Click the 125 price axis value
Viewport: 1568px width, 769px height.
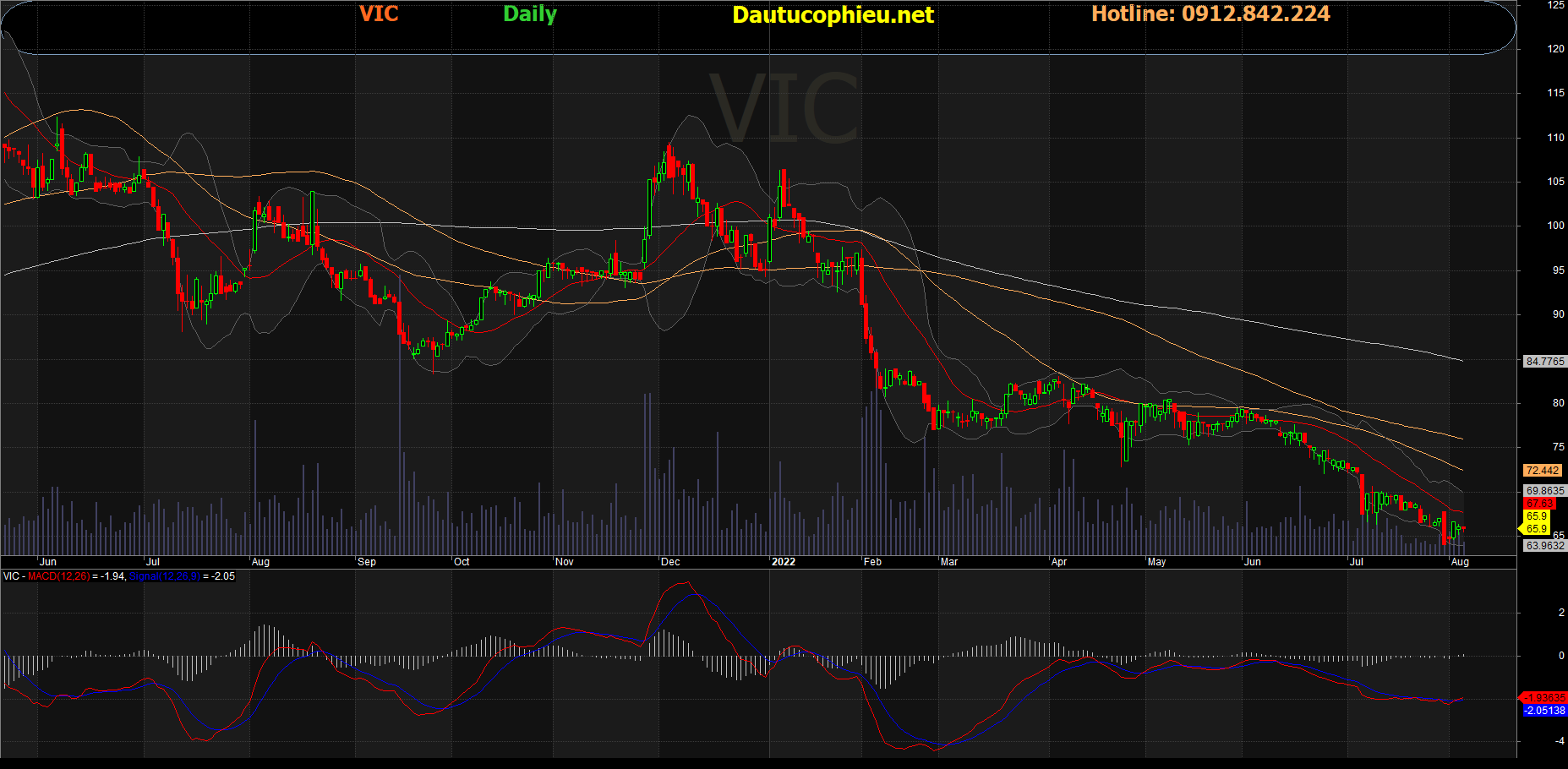[x=1556, y=5]
